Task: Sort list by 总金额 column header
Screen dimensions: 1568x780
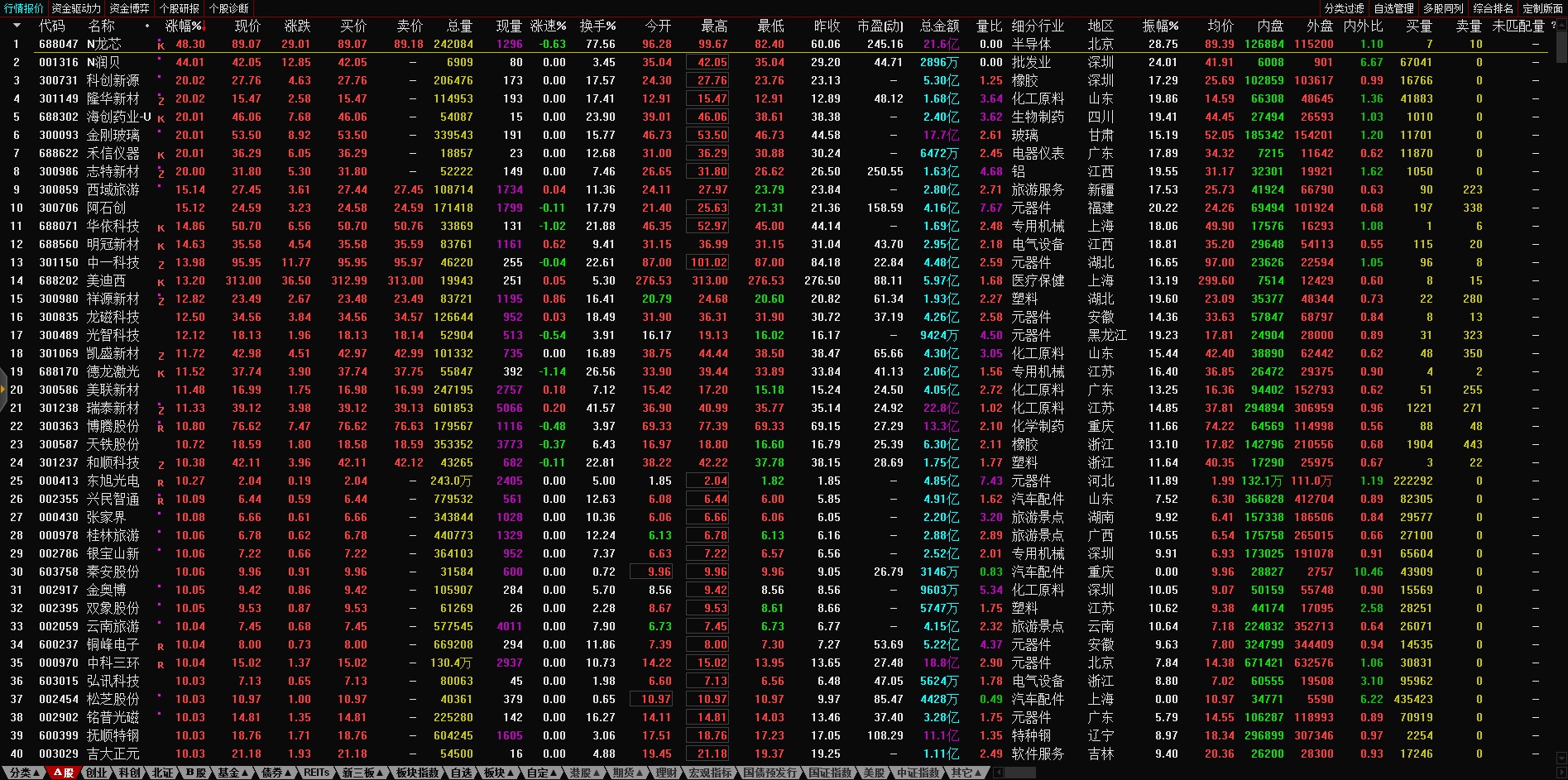Action: (x=939, y=26)
